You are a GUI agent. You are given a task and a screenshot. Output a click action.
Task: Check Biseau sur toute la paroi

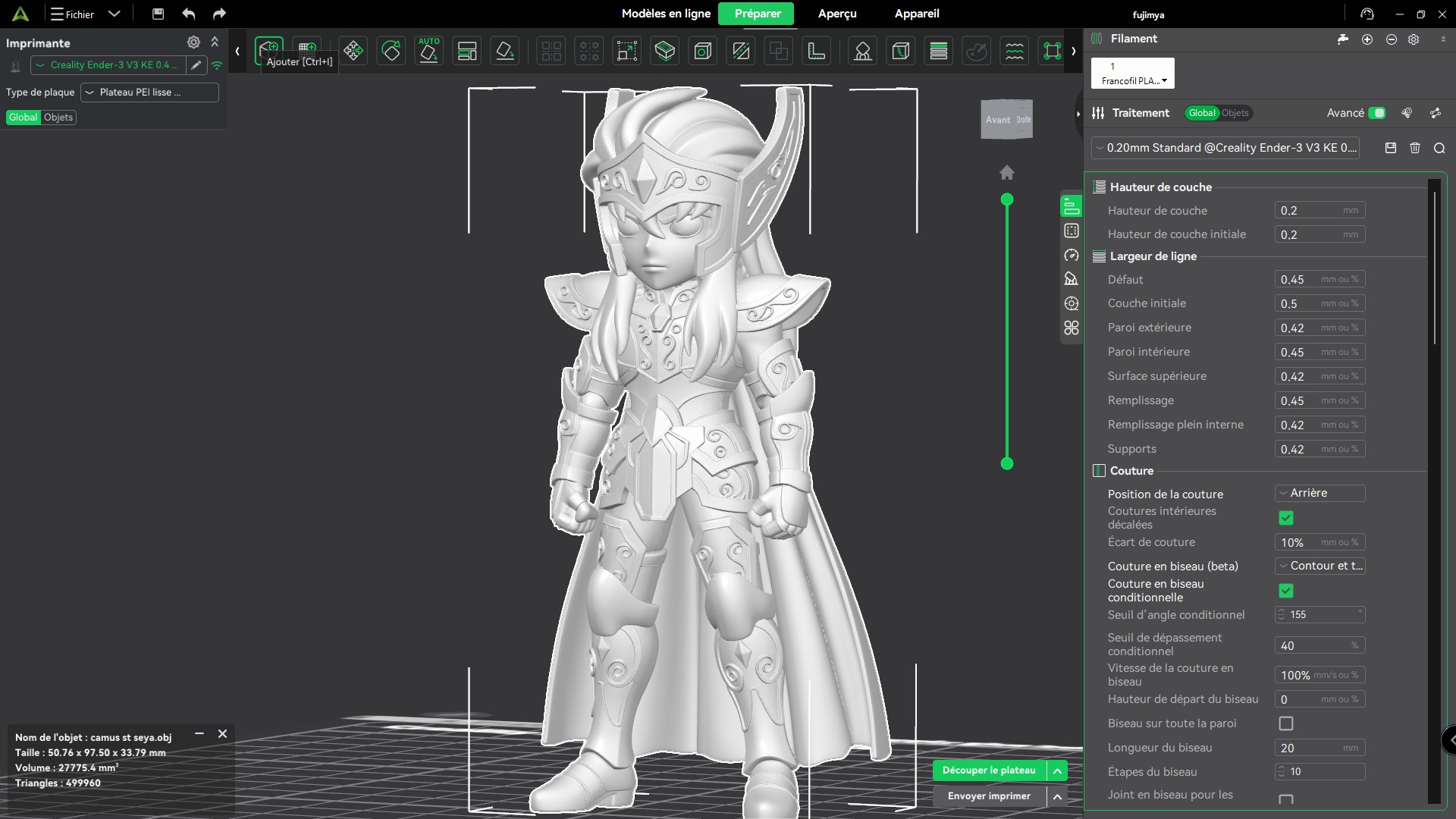[1286, 723]
